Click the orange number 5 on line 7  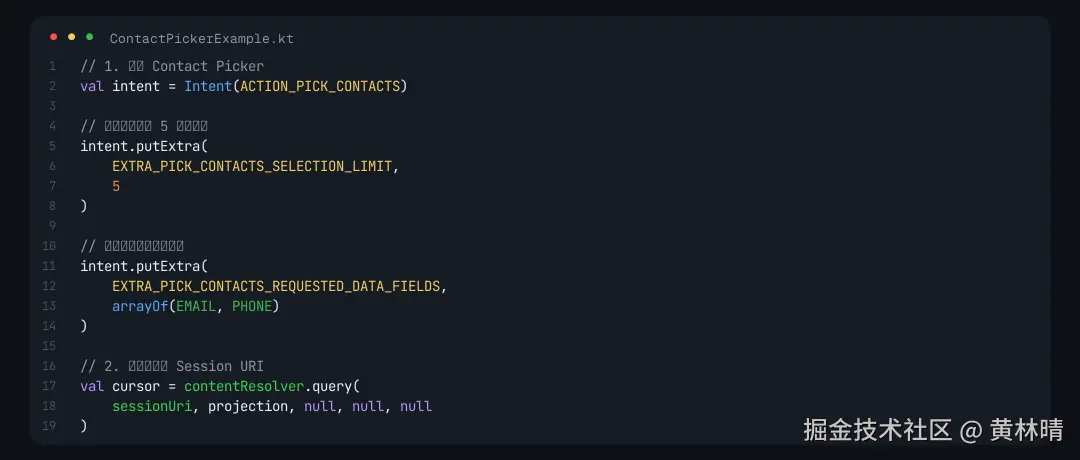(x=116, y=186)
